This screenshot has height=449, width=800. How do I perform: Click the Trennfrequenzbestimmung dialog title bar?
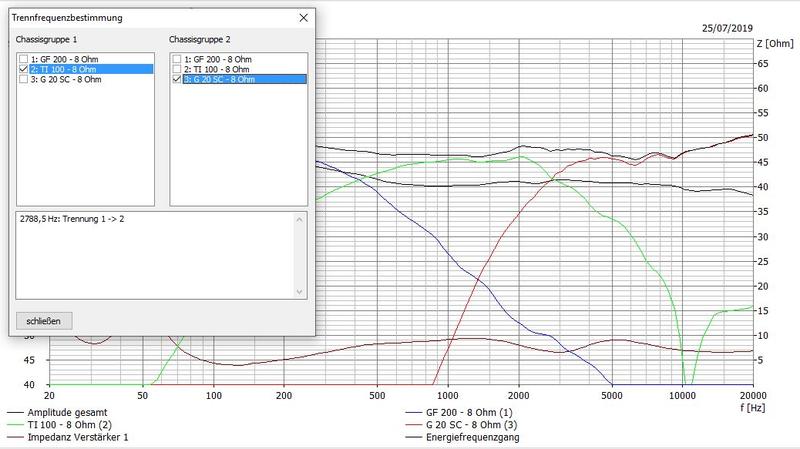[x=150, y=17]
